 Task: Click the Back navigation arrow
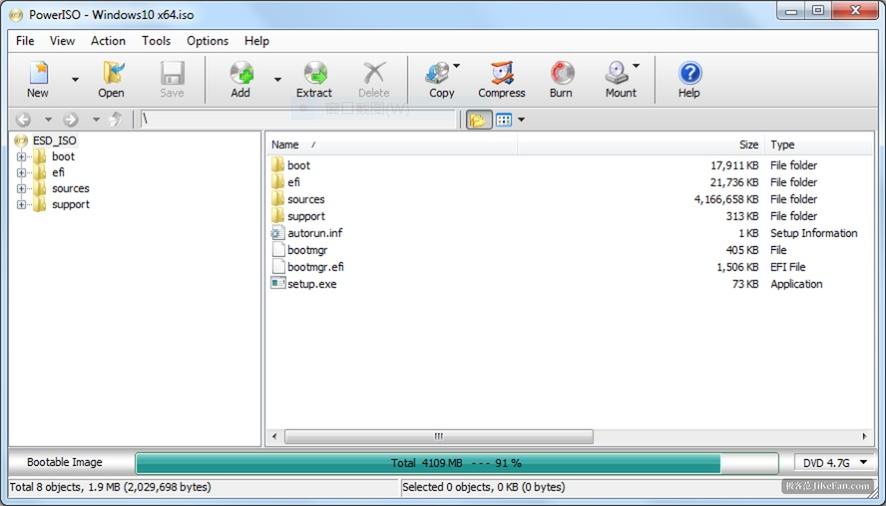coord(24,119)
